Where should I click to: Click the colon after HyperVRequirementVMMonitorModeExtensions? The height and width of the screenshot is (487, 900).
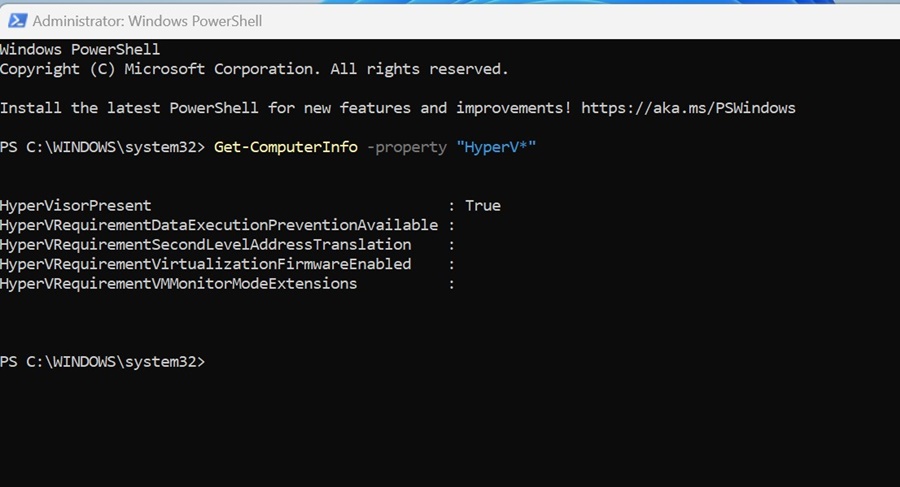[452, 284]
